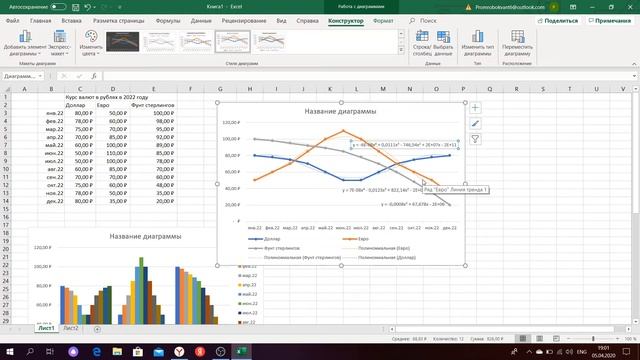Click the Поделиться button
Screen dimensions: 640x360
point(558,20)
